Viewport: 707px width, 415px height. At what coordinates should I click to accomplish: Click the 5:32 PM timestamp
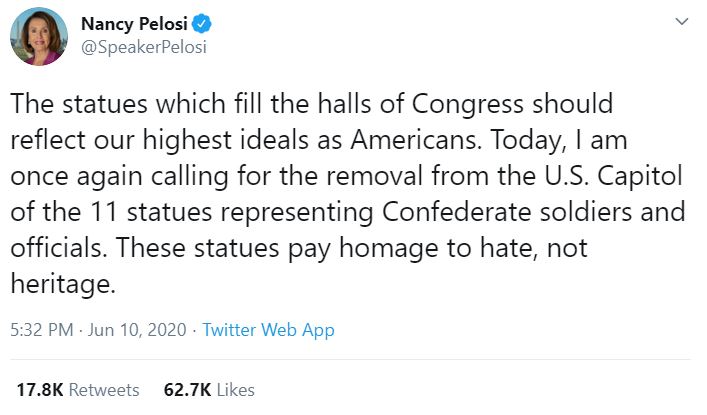[42, 330]
